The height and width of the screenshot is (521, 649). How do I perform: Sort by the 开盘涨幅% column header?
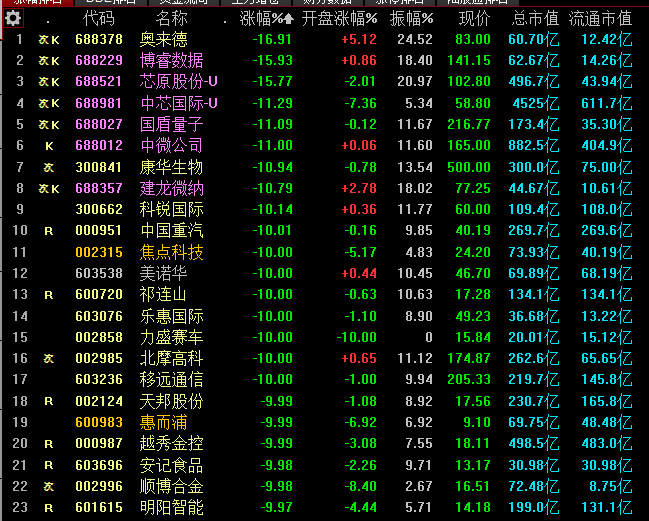click(339, 19)
